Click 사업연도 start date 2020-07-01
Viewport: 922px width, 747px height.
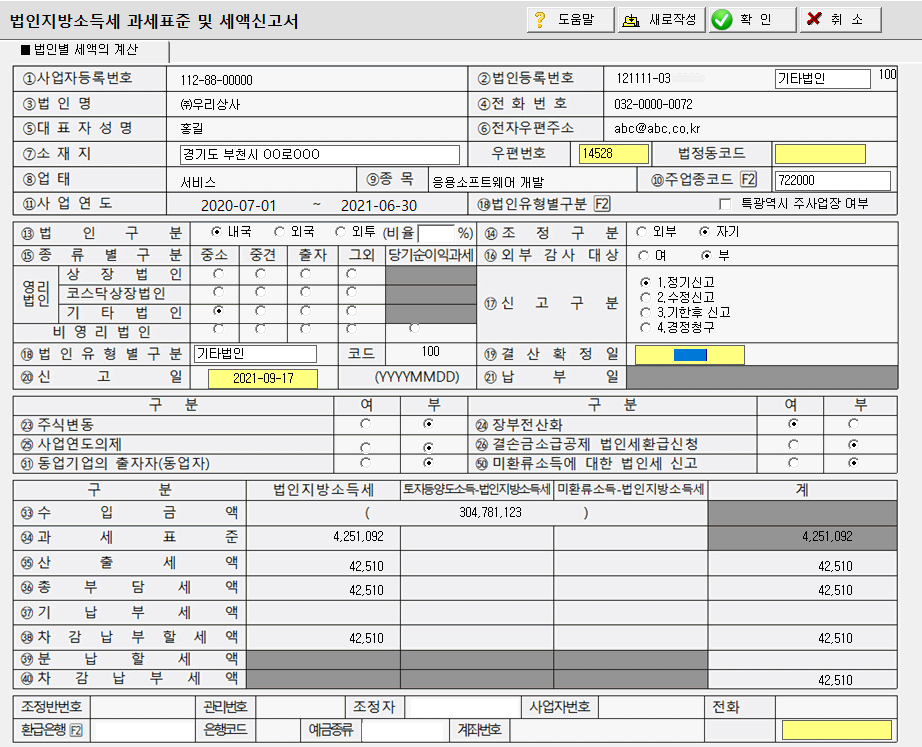[238, 206]
